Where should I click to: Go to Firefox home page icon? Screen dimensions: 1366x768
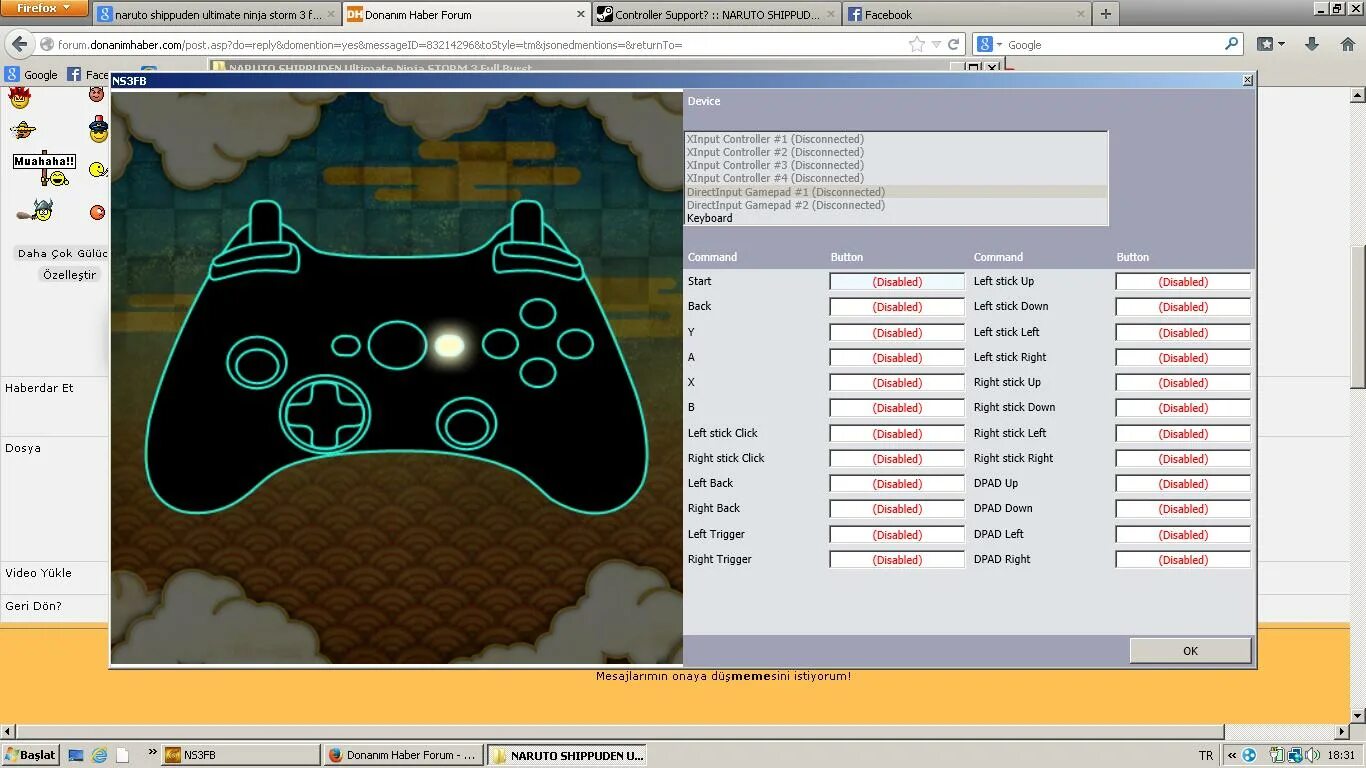(1347, 44)
